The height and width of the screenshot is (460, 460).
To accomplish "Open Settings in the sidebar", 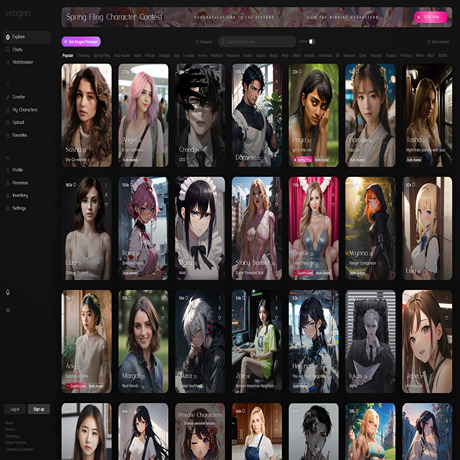I will pos(19,208).
